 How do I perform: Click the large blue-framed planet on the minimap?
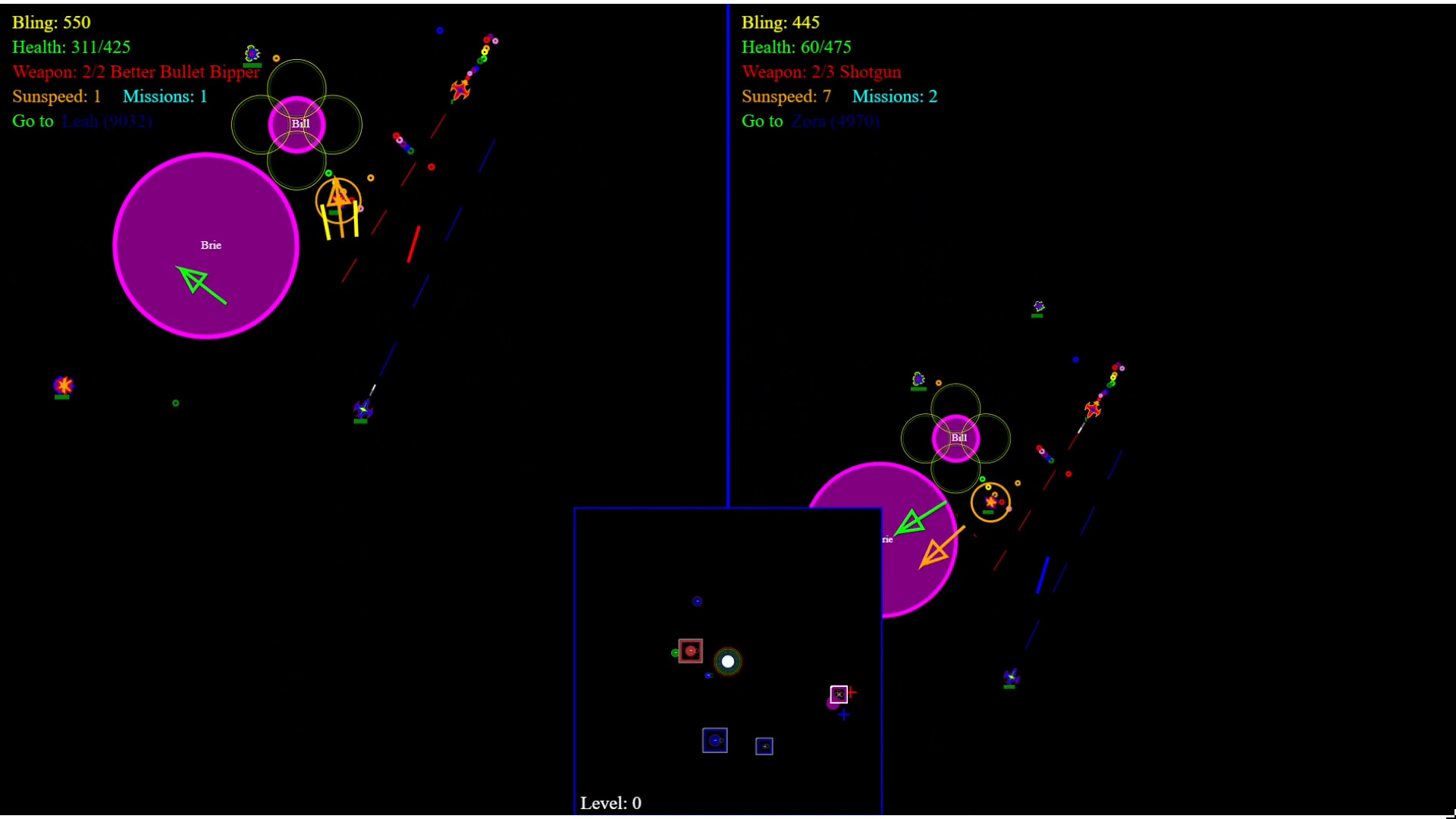coord(715,739)
